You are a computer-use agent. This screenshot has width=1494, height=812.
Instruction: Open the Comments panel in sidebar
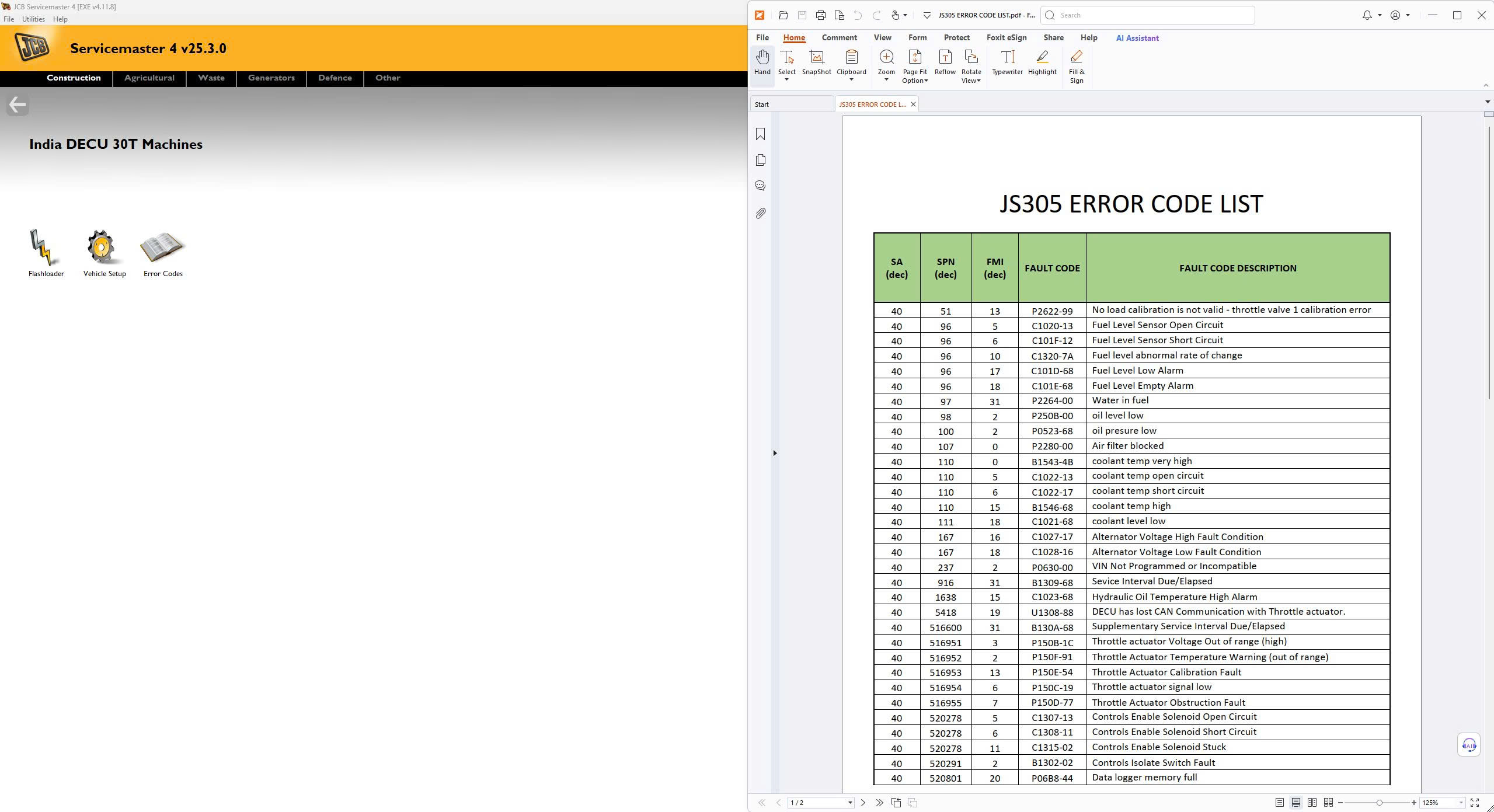pyautogui.click(x=760, y=186)
